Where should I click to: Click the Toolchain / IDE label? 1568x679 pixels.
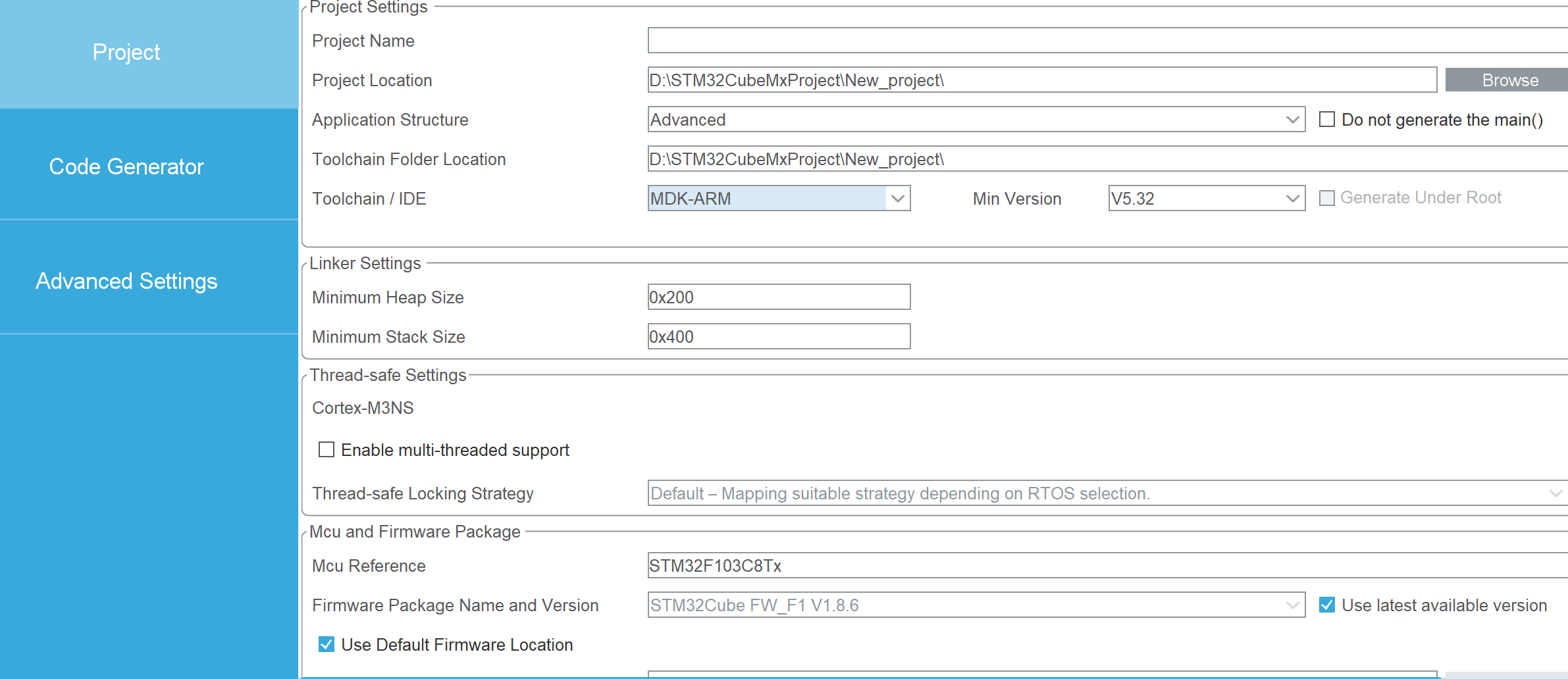(x=369, y=199)
